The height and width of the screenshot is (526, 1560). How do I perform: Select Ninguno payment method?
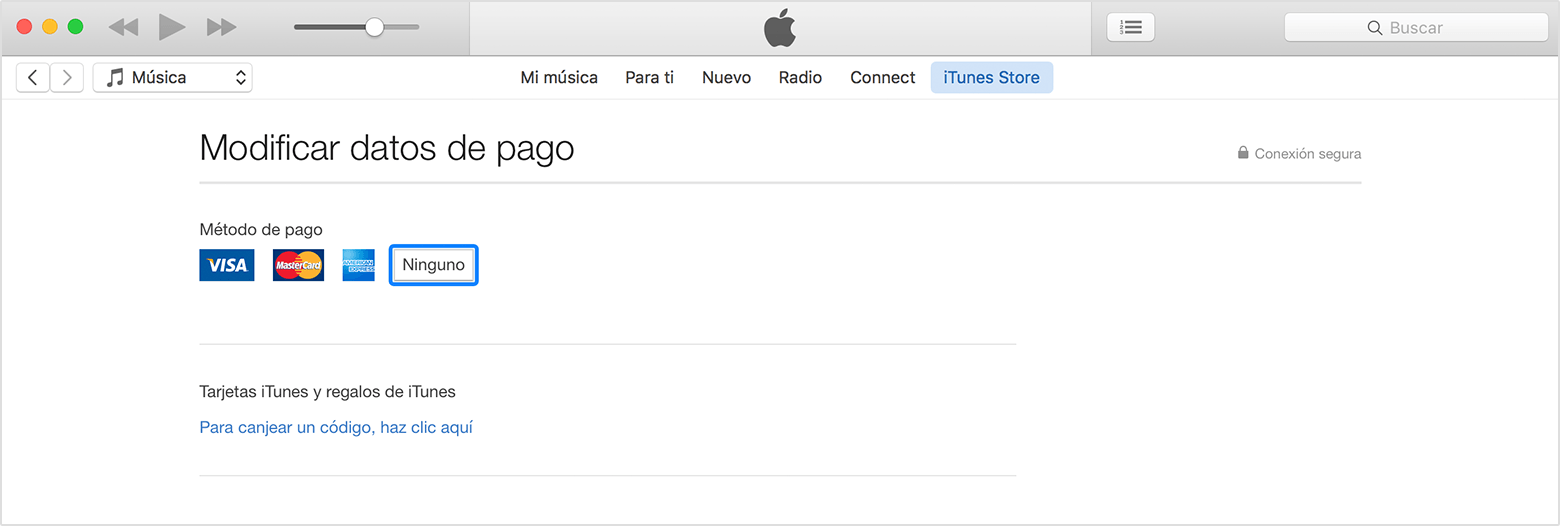coord(433,265)
